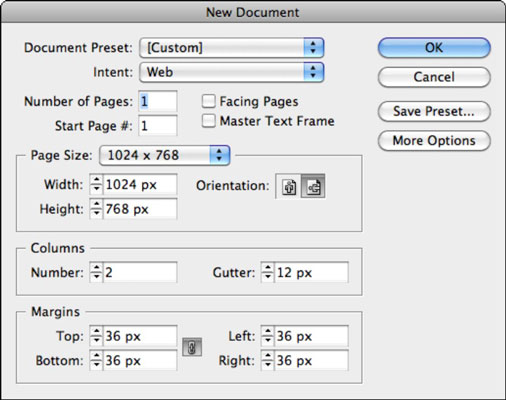Click the Number of Pages field
Screen dimensions: 506x400
[158, 101]
